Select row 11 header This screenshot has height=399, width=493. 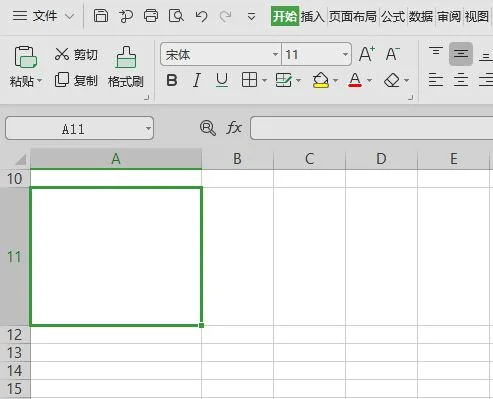tap(15, 257)
